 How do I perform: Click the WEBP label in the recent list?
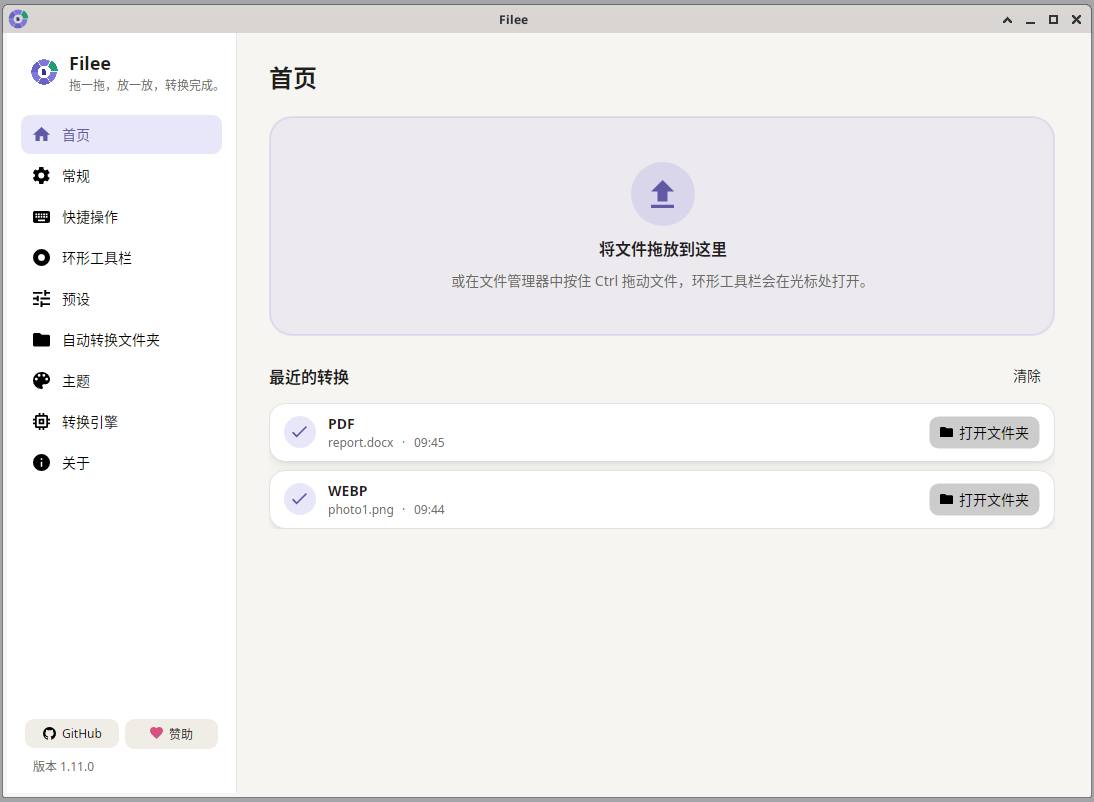coord(347,491)
